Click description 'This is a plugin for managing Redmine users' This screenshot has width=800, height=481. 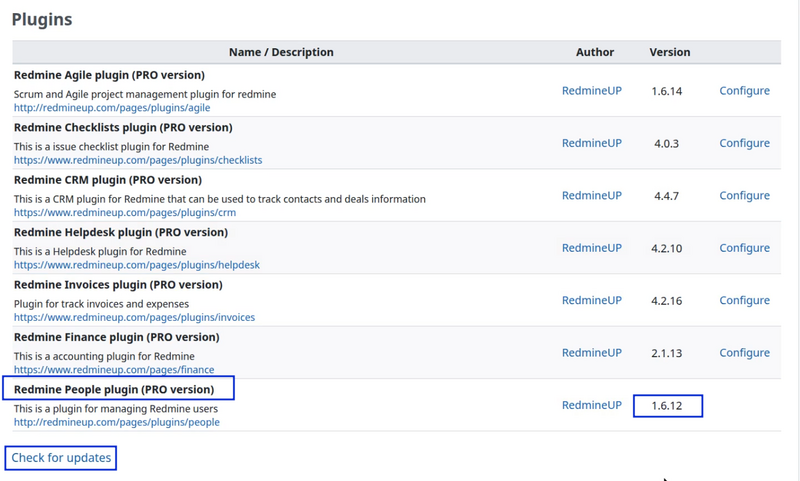tap(116, 409)
